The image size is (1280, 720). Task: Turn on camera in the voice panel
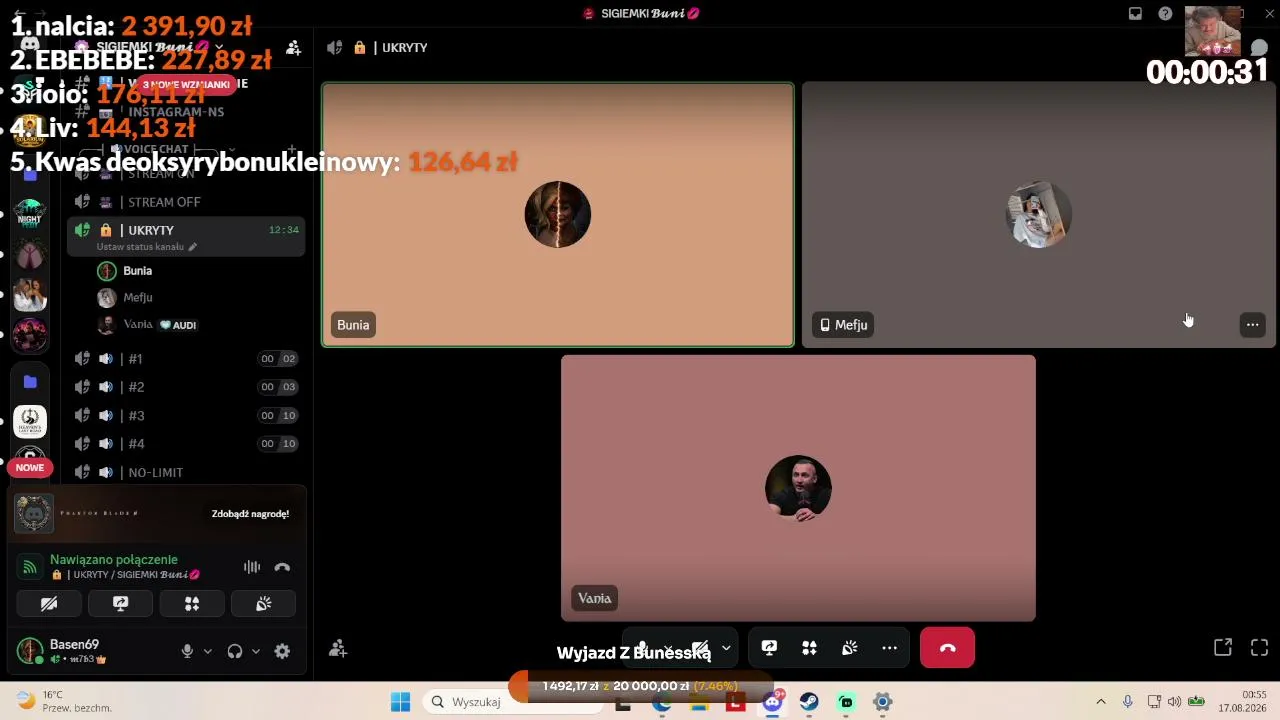49,604
